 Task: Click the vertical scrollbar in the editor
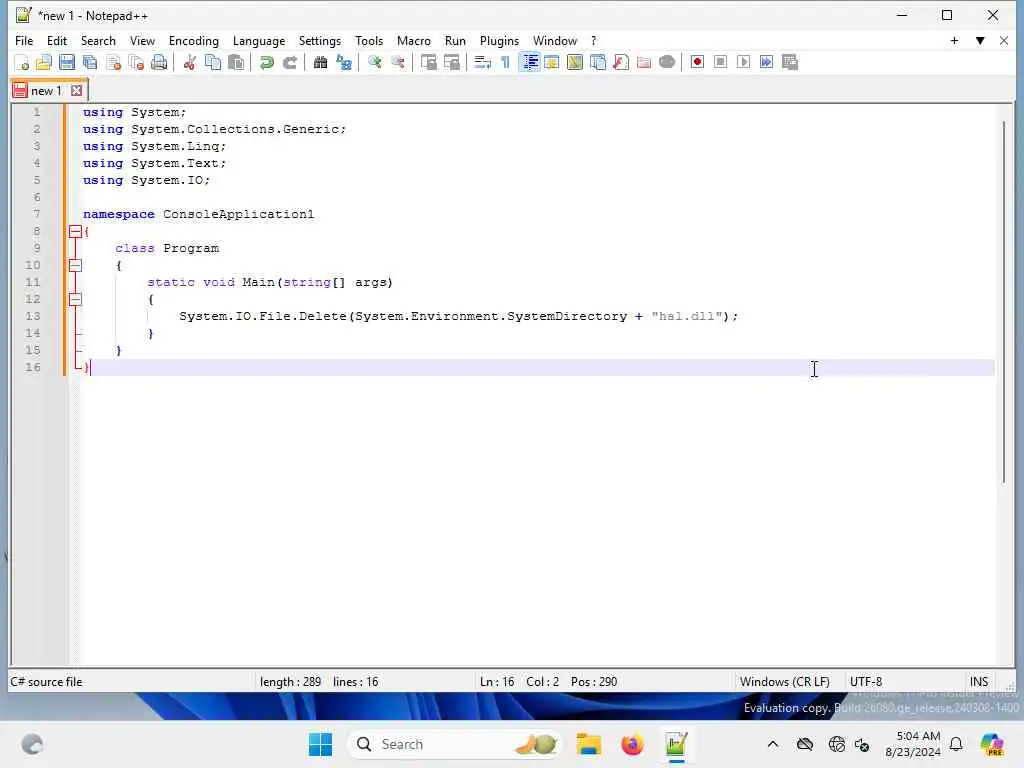[x=1004, y=302]
